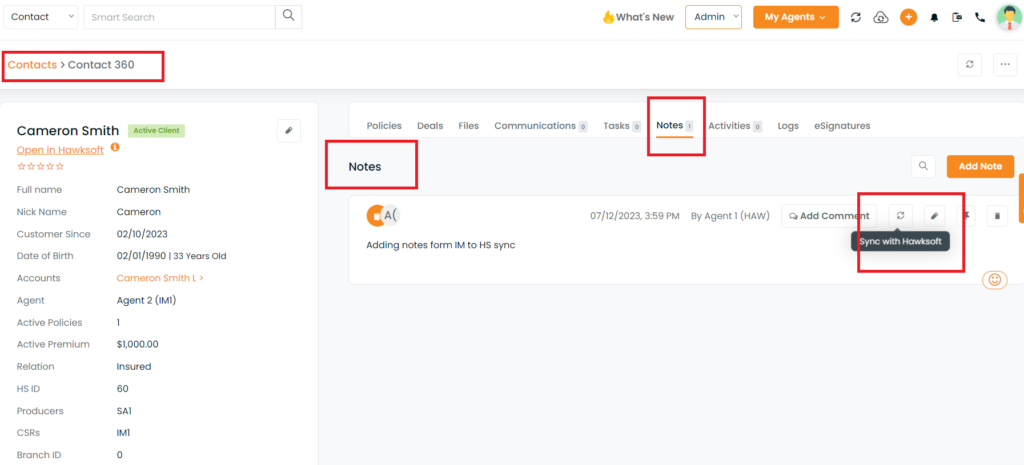Image resolution: width=1024 pixels, height=465 pixels.
Task: Click the Smart Search input field
Action: coord(178,17)
